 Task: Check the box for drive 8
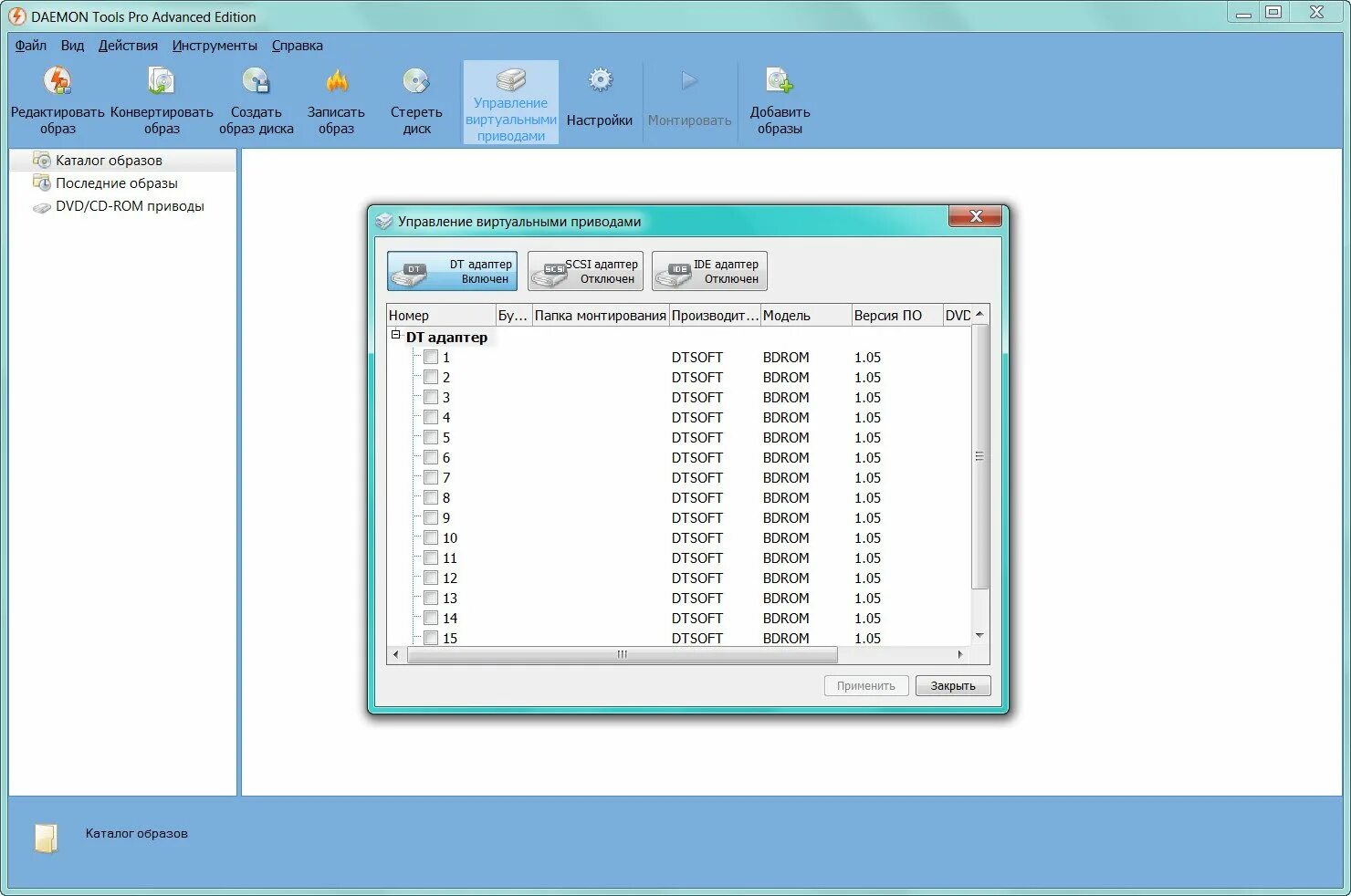point(431,497)
